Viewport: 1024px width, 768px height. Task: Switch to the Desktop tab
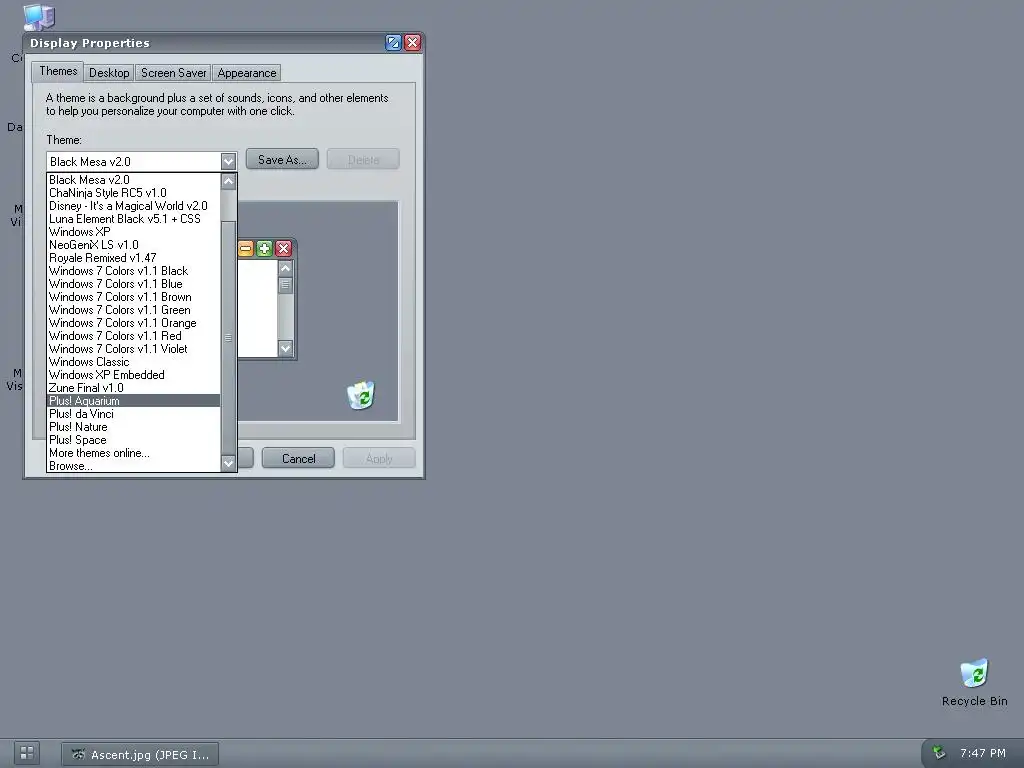[109, 72]
